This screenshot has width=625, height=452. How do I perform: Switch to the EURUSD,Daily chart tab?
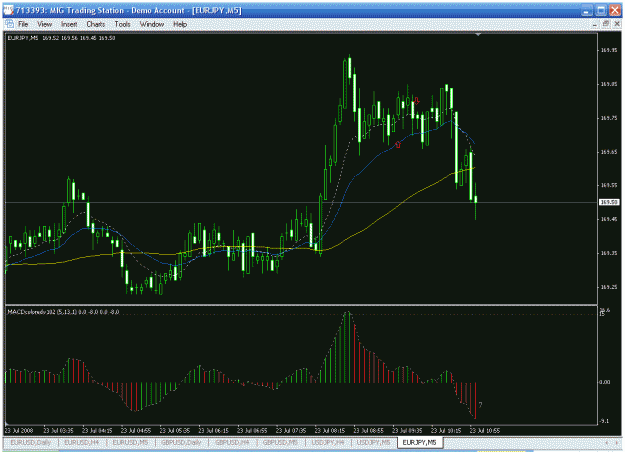coord(31,442)
